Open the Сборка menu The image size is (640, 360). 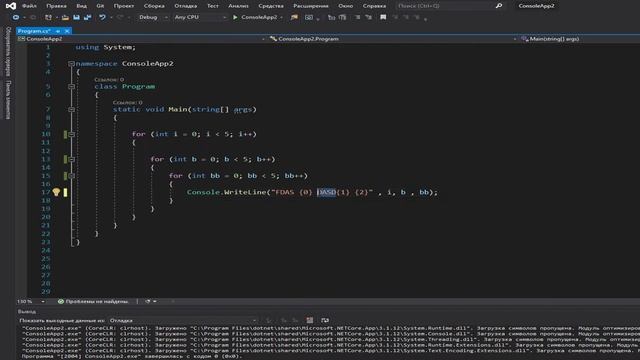154,6
